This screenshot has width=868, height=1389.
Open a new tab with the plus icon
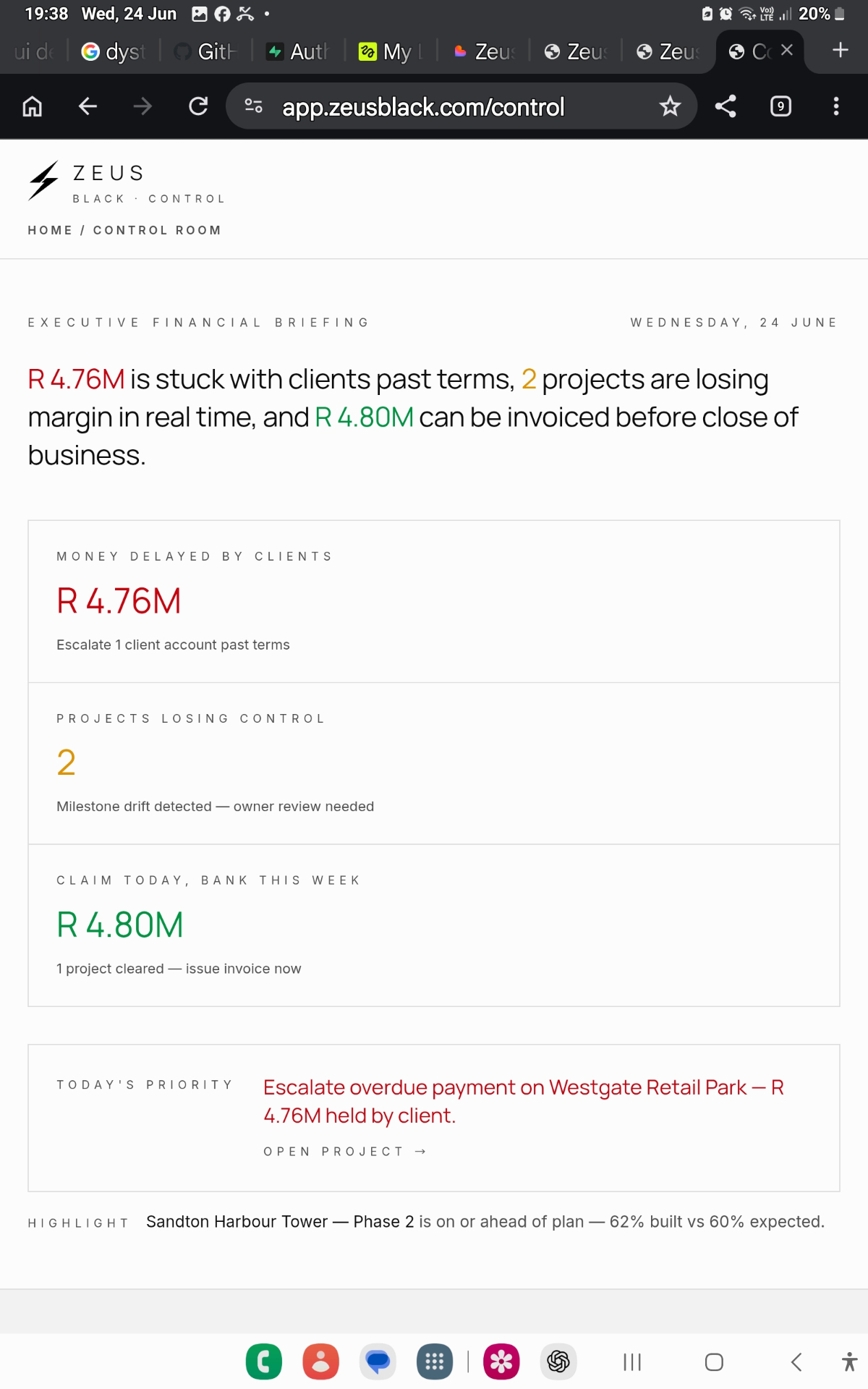(x=840, y=50)
